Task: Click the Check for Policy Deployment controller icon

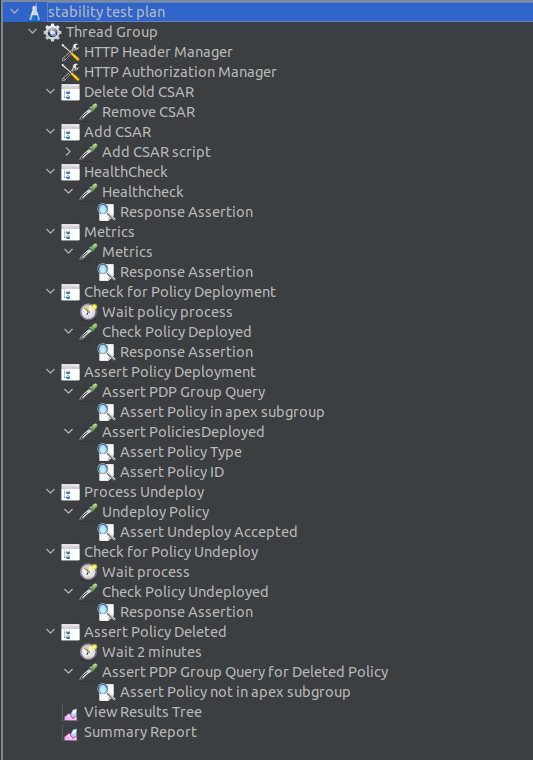Action: coord(70,292)
